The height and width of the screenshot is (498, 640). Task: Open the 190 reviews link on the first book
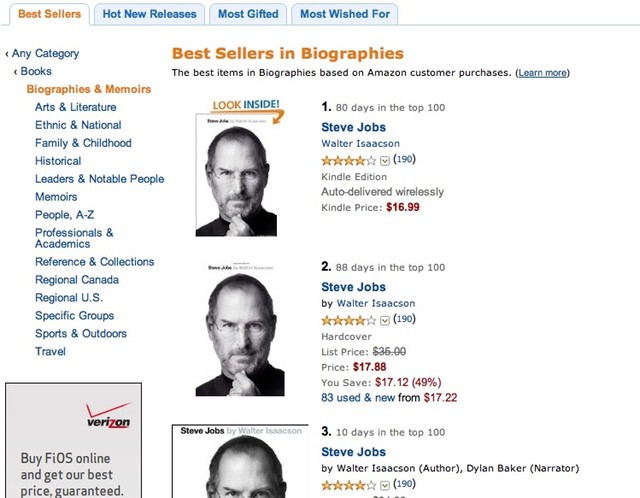(404, 159)
